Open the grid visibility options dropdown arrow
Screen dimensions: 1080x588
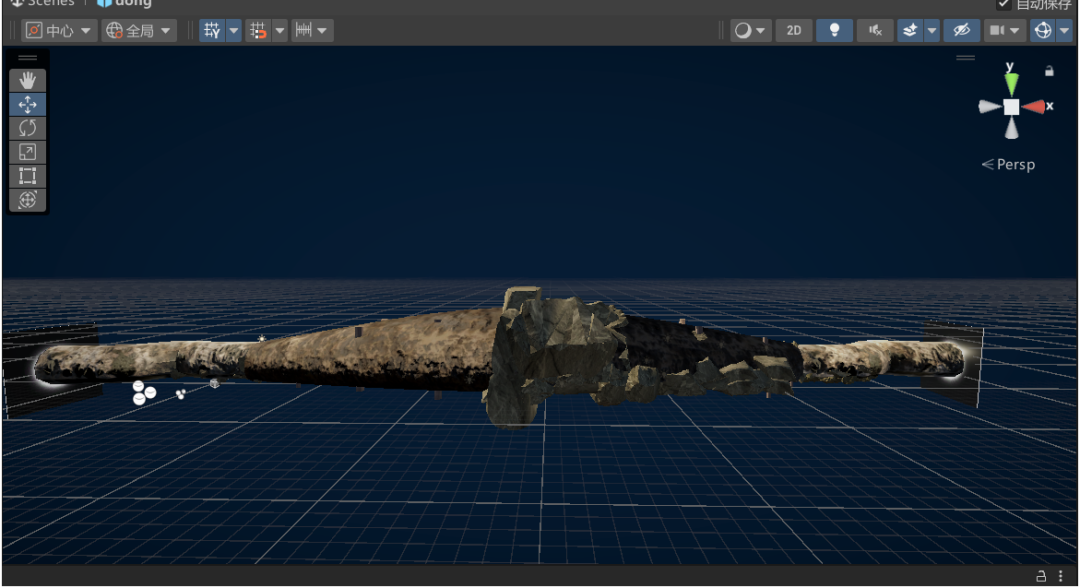[233, 30]
